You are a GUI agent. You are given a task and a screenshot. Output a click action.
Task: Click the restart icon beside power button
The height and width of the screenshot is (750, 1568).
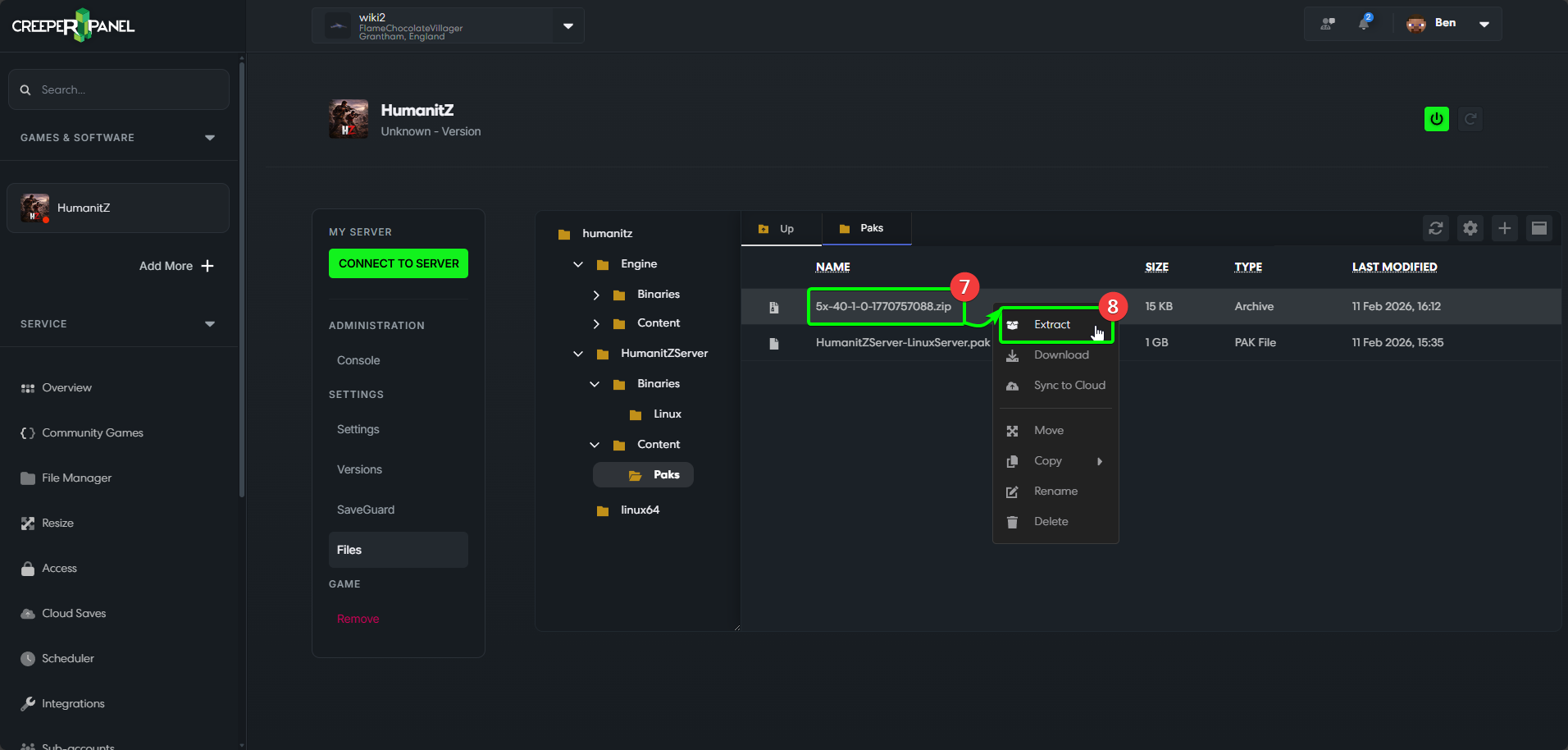(1470, 119)
